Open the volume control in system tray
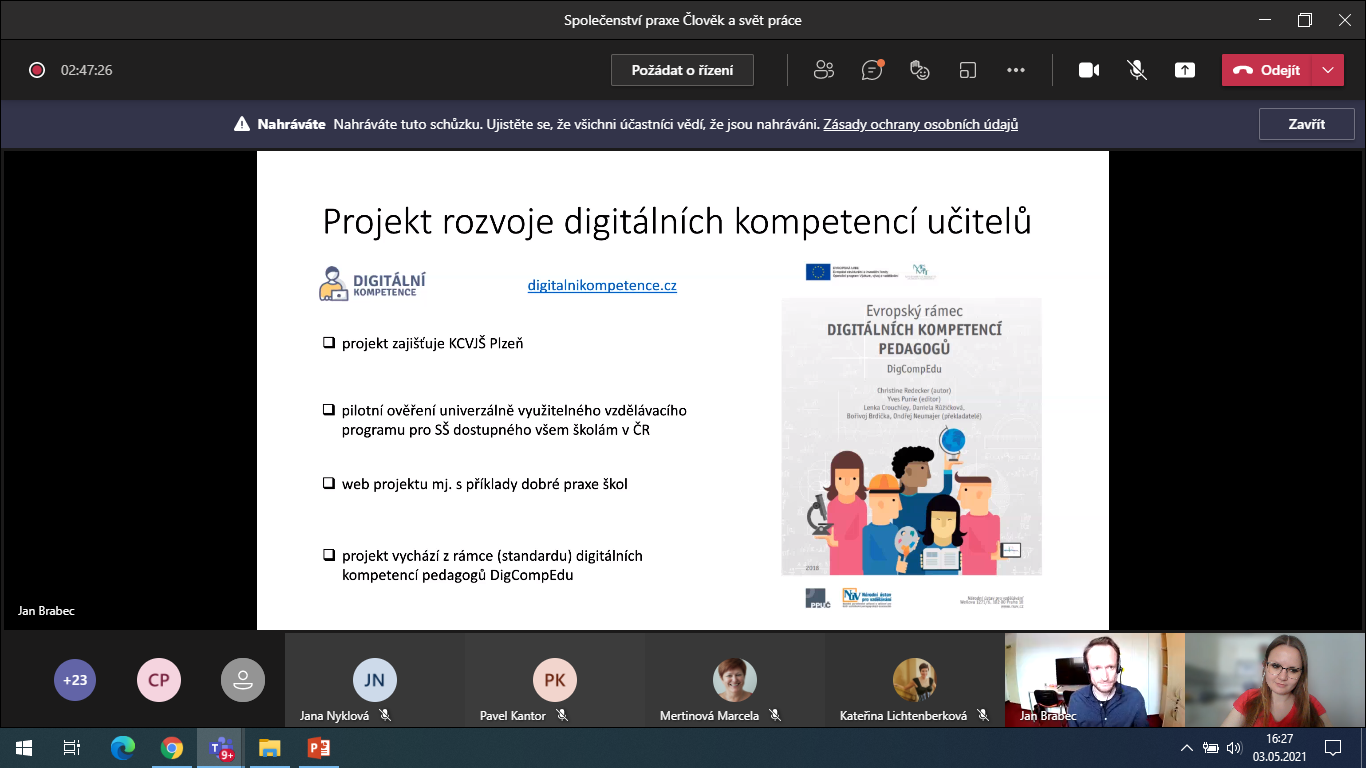1366x768 pixels. click(1234, 748)
